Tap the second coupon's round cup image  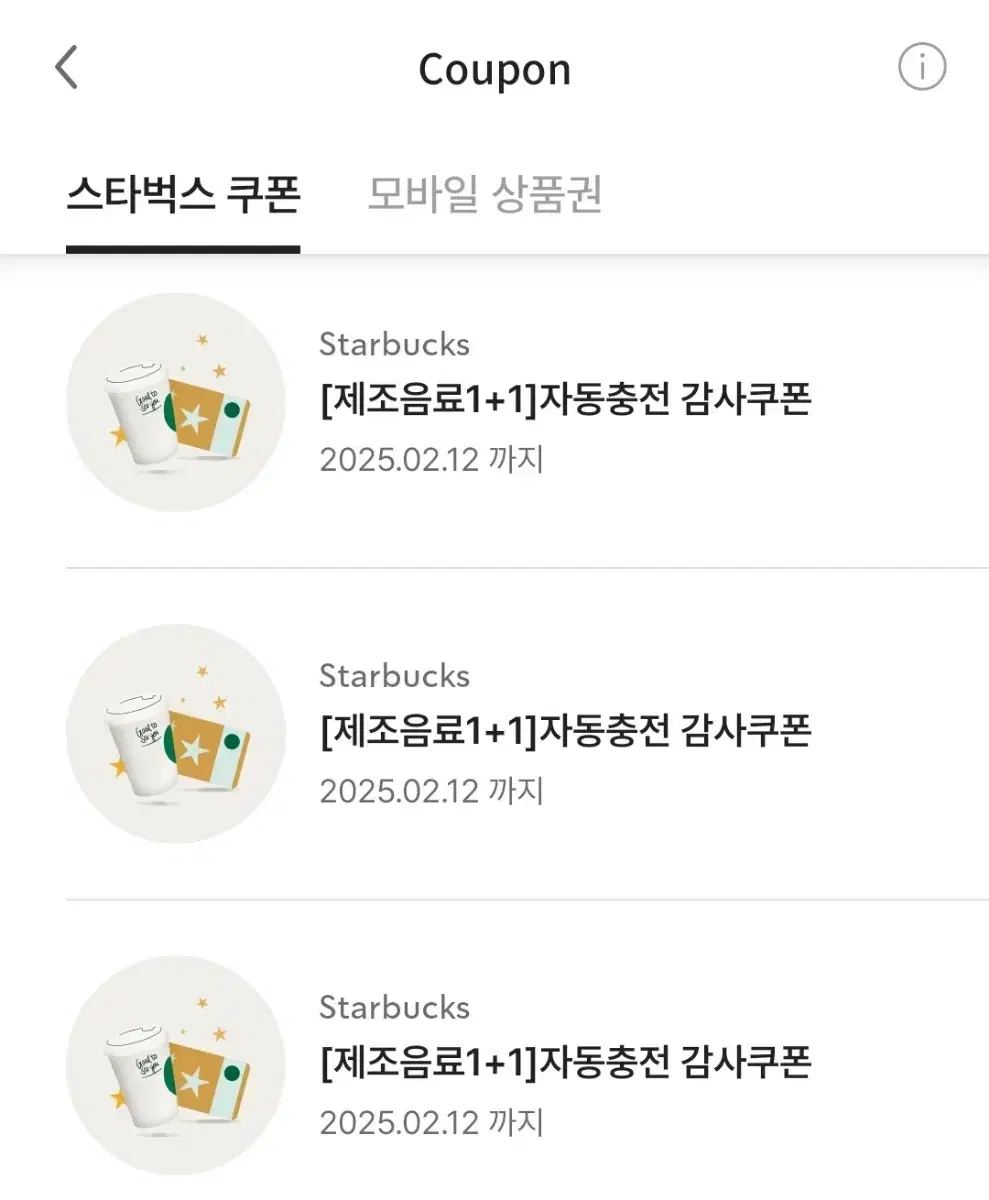176,733
